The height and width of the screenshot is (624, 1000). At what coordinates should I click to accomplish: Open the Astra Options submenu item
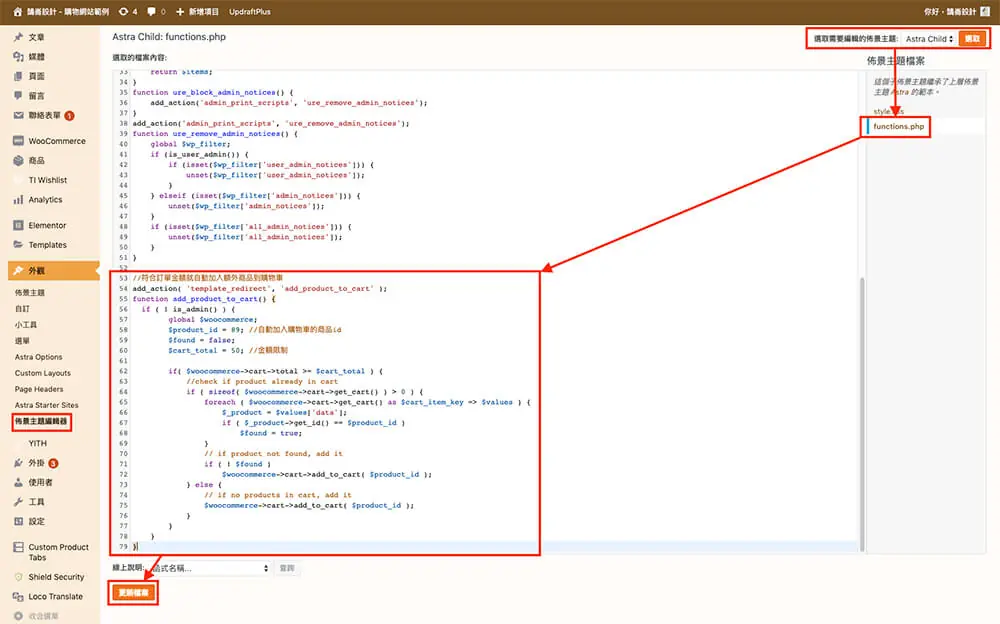38,357
